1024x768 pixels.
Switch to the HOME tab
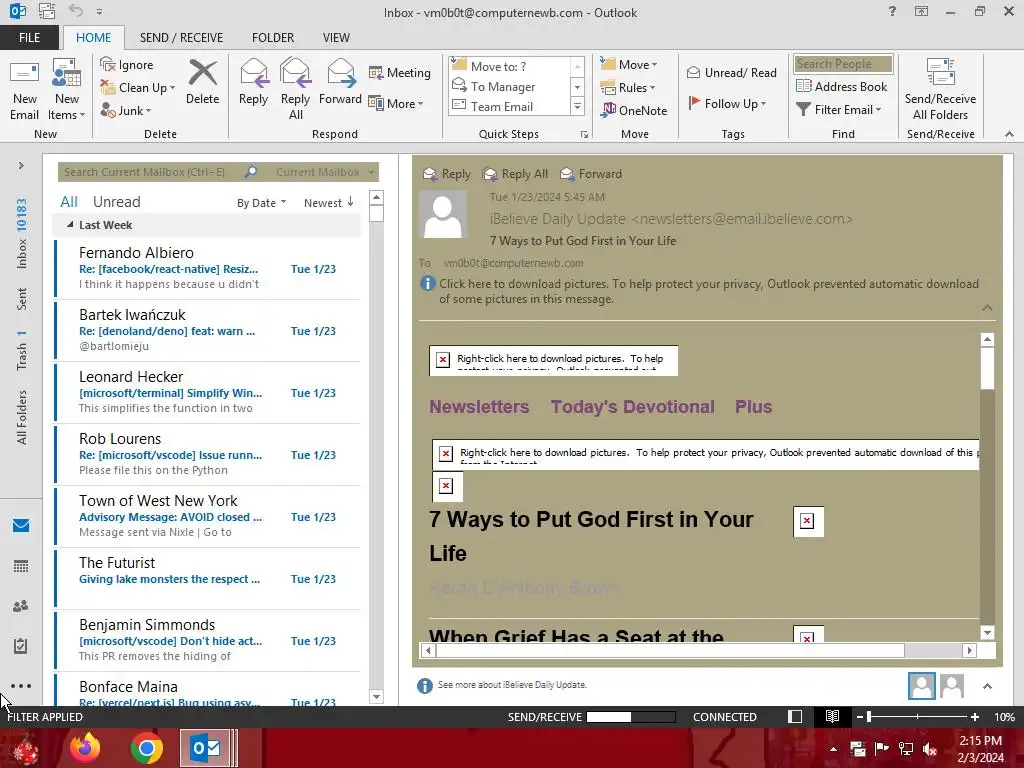[93, 38]
